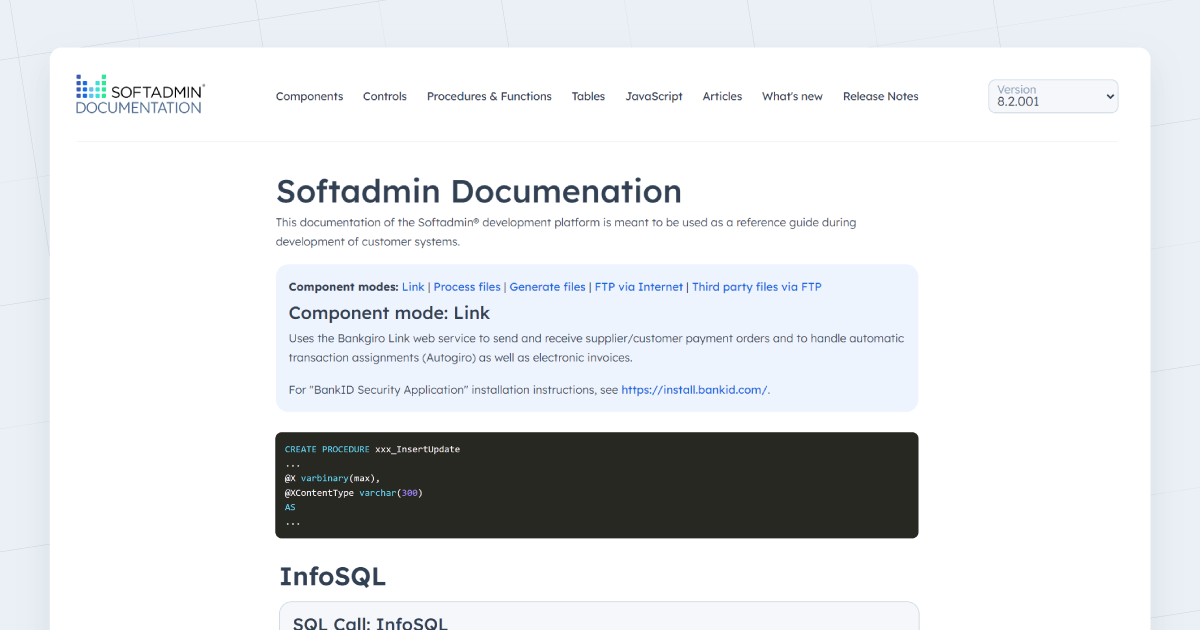Switch to the Tables section

(588, 96)
